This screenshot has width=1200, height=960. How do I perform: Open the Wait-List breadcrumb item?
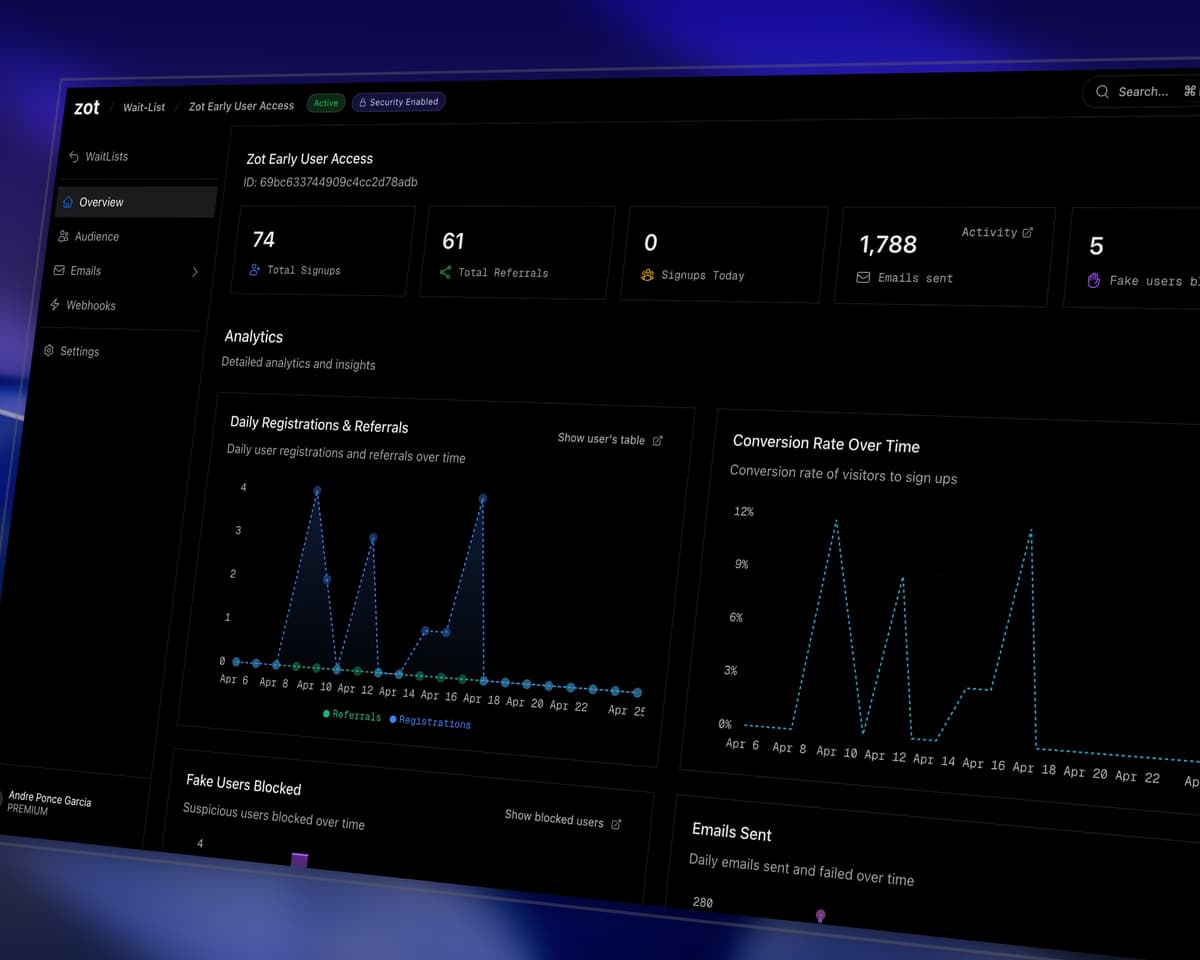(144, 107)
